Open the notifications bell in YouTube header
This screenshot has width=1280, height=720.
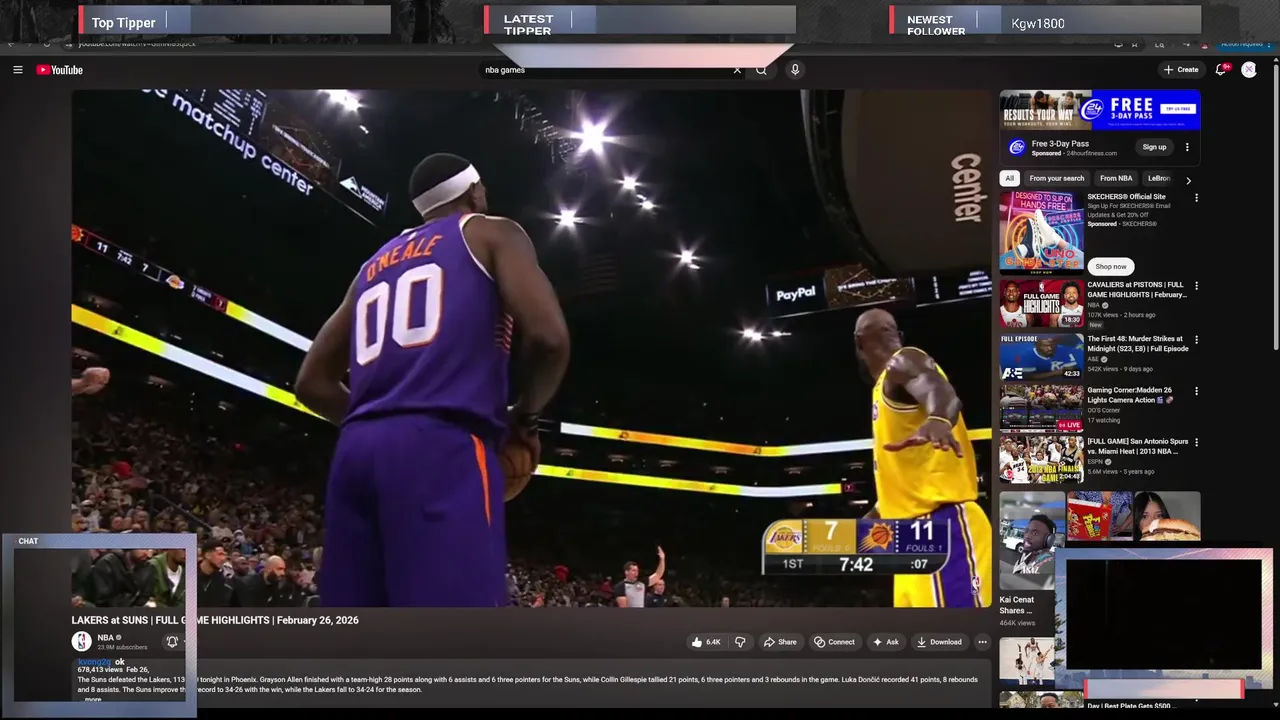coord(1221,70)
